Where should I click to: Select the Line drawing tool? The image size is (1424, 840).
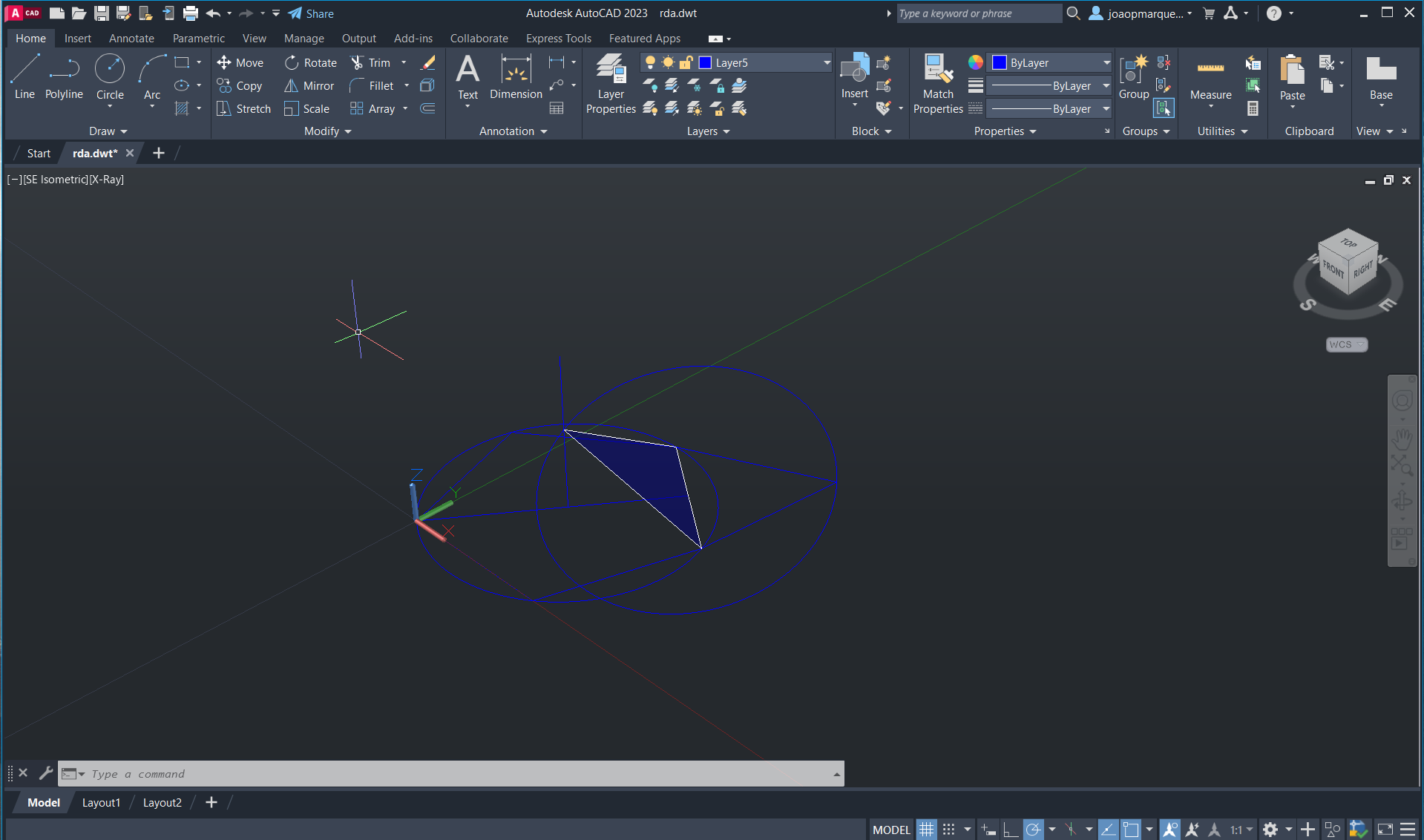[x=24, y=76]
